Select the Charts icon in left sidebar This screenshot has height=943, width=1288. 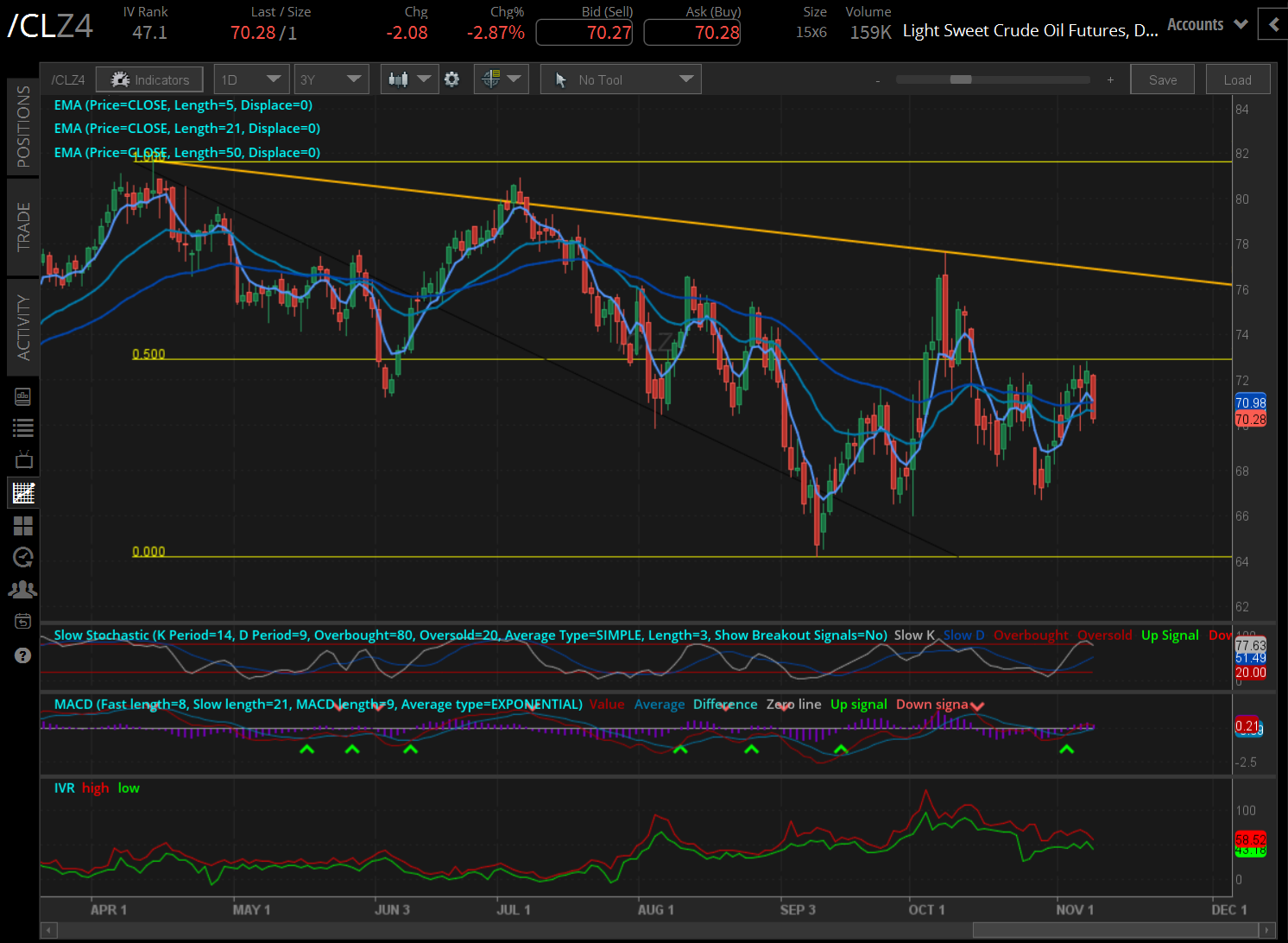click(23, 492)
